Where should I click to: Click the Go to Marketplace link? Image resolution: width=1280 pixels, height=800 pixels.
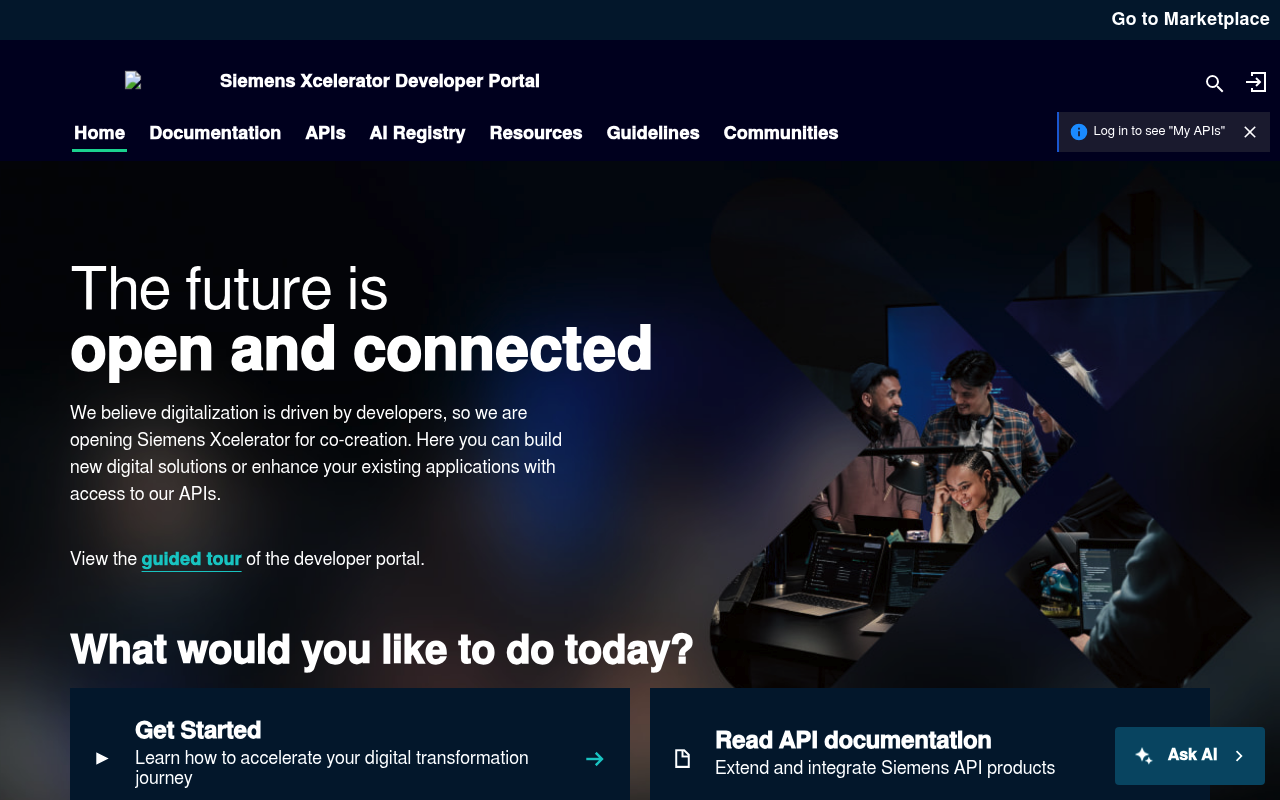[x=1190, y=19]
